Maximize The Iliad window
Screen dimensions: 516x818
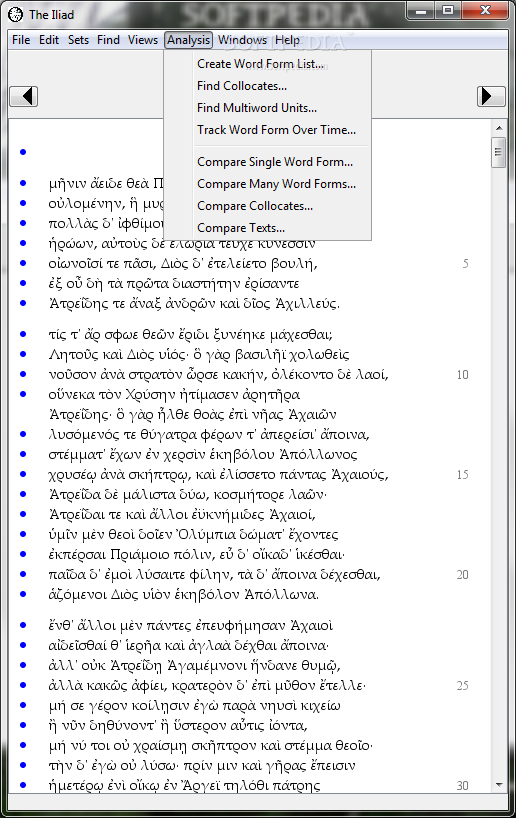click(447, 11)
